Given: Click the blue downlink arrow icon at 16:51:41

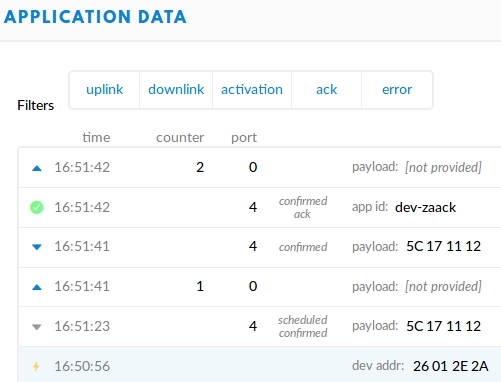Looking at the screenshot, I should pyautogui.click(x=37, y=247).
